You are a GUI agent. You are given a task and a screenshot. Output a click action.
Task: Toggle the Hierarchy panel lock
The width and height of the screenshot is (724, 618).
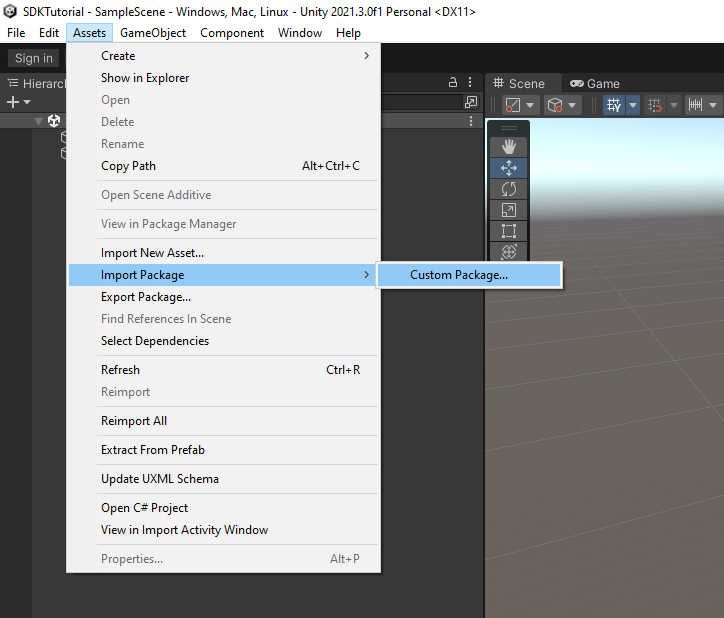click(x=453, y=83)
